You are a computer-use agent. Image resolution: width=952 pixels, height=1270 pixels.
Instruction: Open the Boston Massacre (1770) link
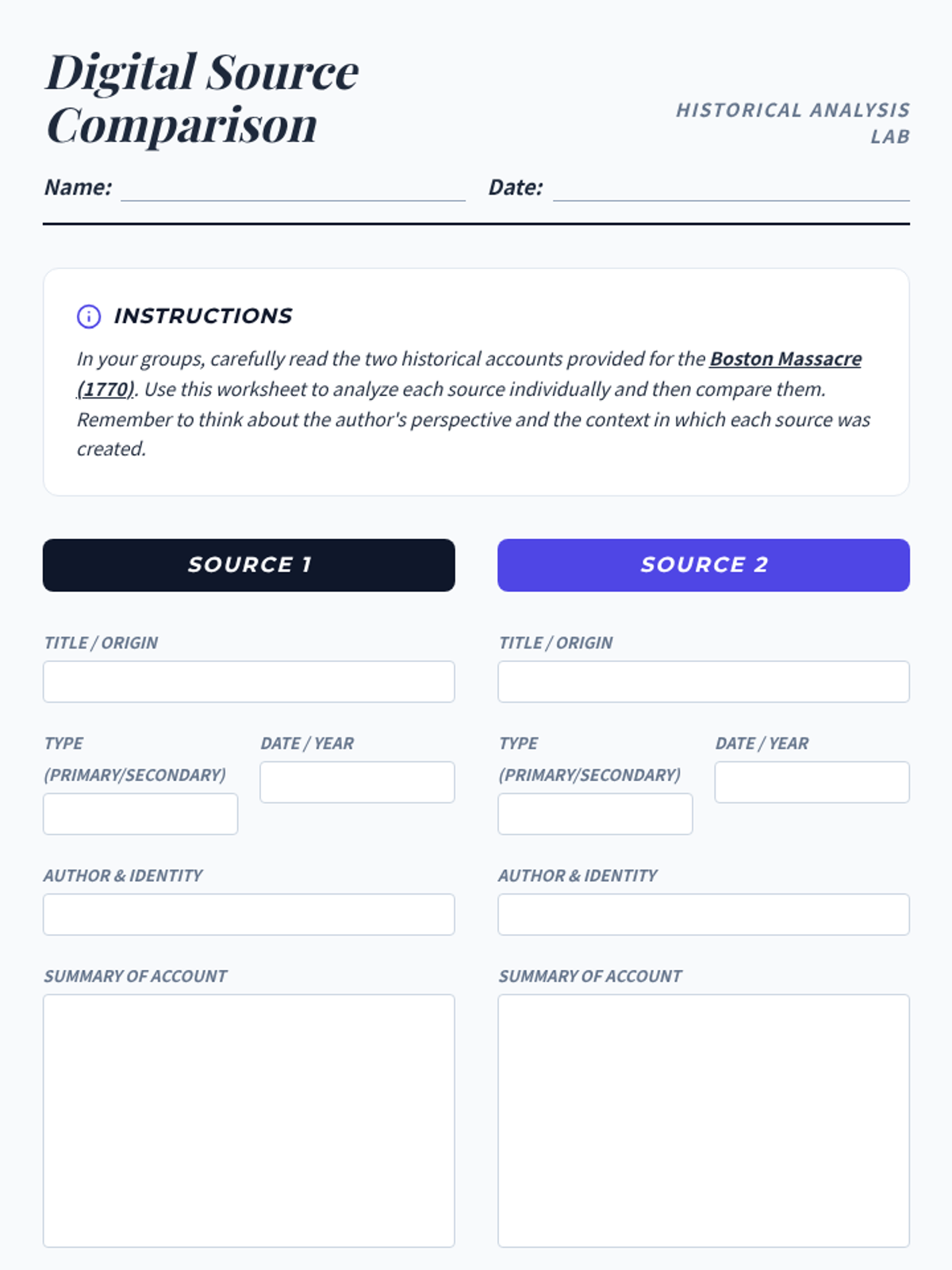pos(785,359)
